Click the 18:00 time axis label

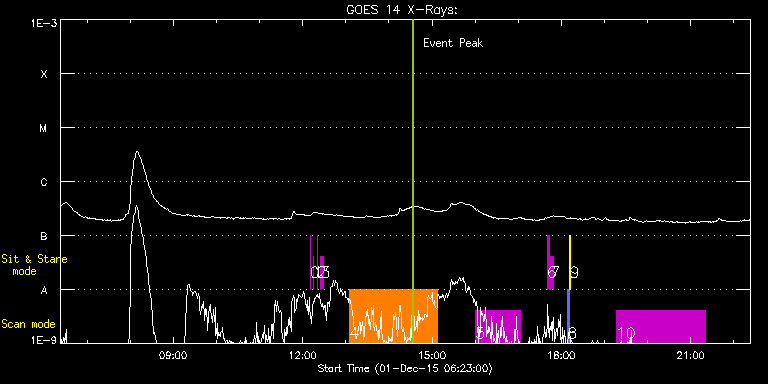[x=561, y=355]
